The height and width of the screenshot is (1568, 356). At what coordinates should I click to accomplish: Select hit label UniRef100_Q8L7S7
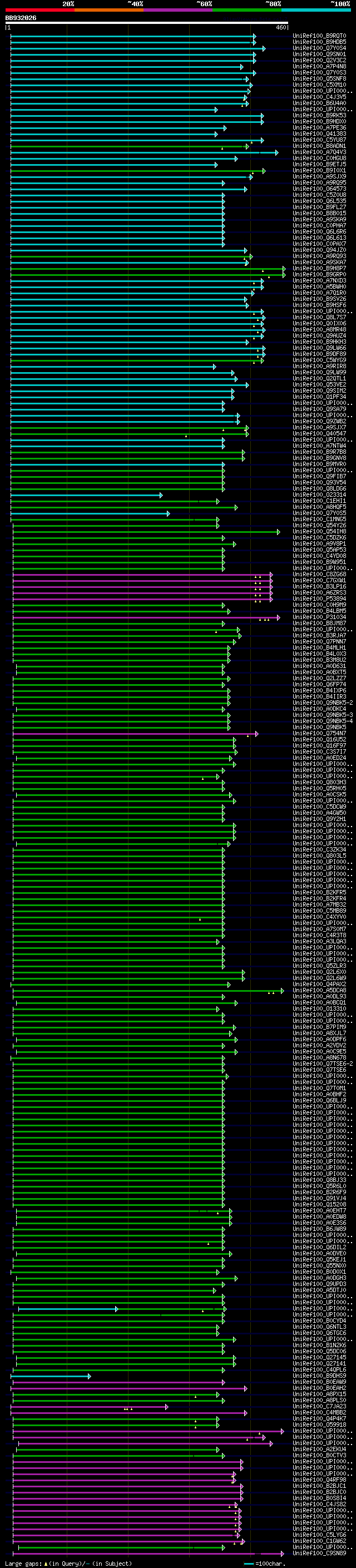point(319,317)
